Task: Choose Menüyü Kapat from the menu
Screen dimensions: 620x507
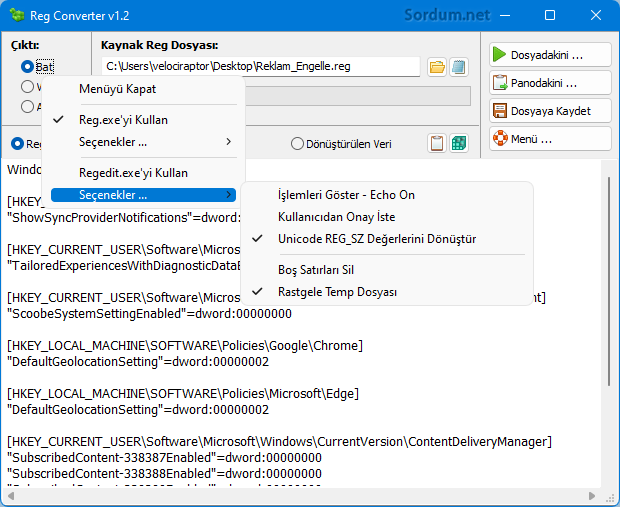Action: [x=117, y=89]
